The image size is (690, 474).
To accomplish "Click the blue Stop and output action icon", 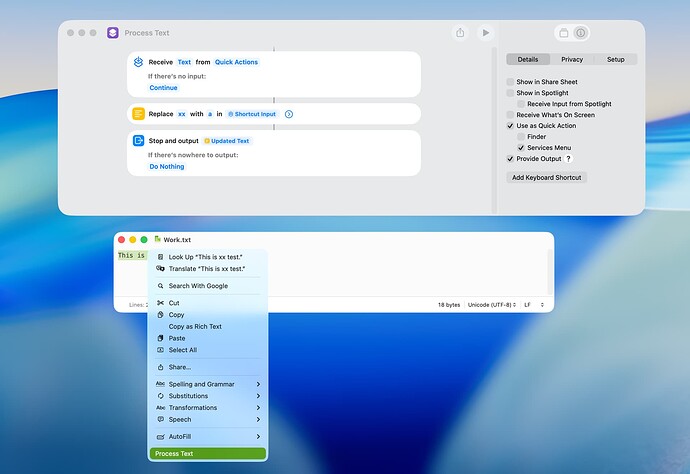I will (x=138, y=141).
